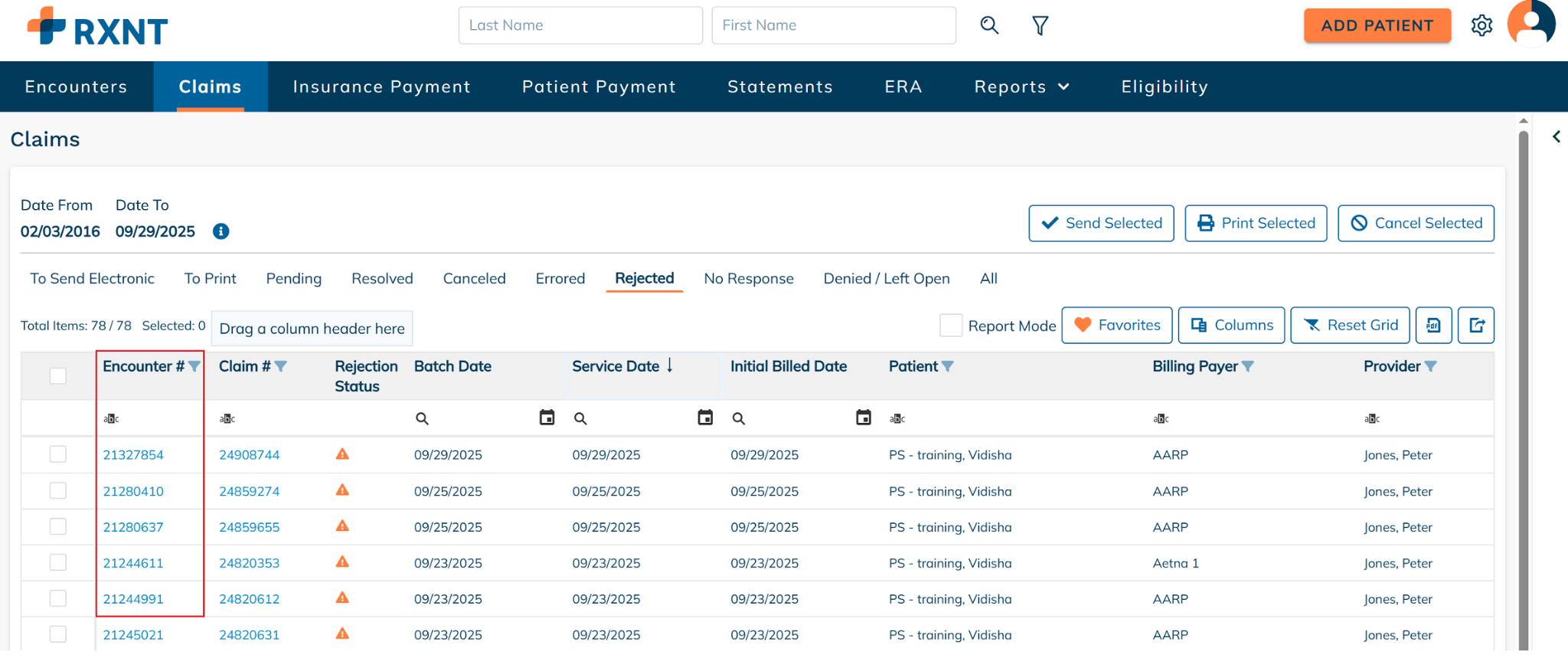
Task: Switch to the No Response tab
Action: [x=748, y=279]
